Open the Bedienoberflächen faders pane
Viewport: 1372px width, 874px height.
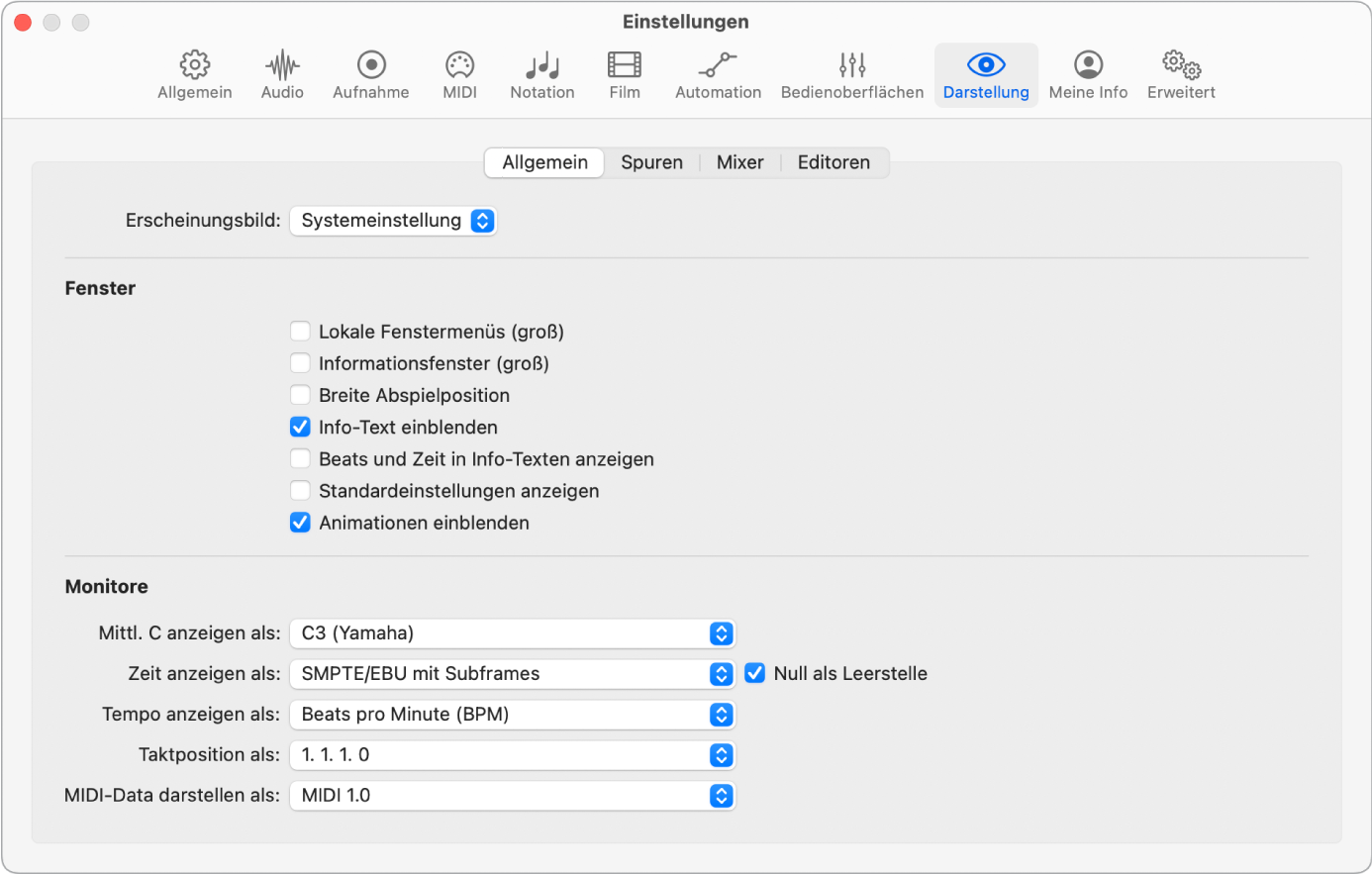click(x=852, y=75)
